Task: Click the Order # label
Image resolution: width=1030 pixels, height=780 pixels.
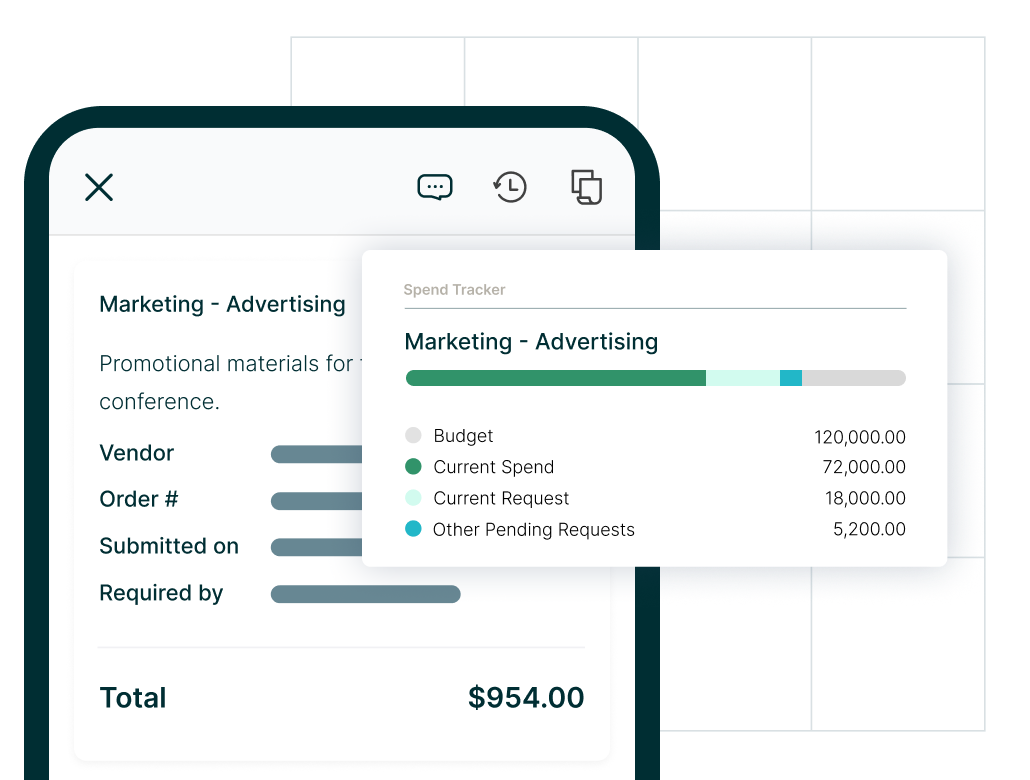Action: pyautogui.click(x=139, y=499)
